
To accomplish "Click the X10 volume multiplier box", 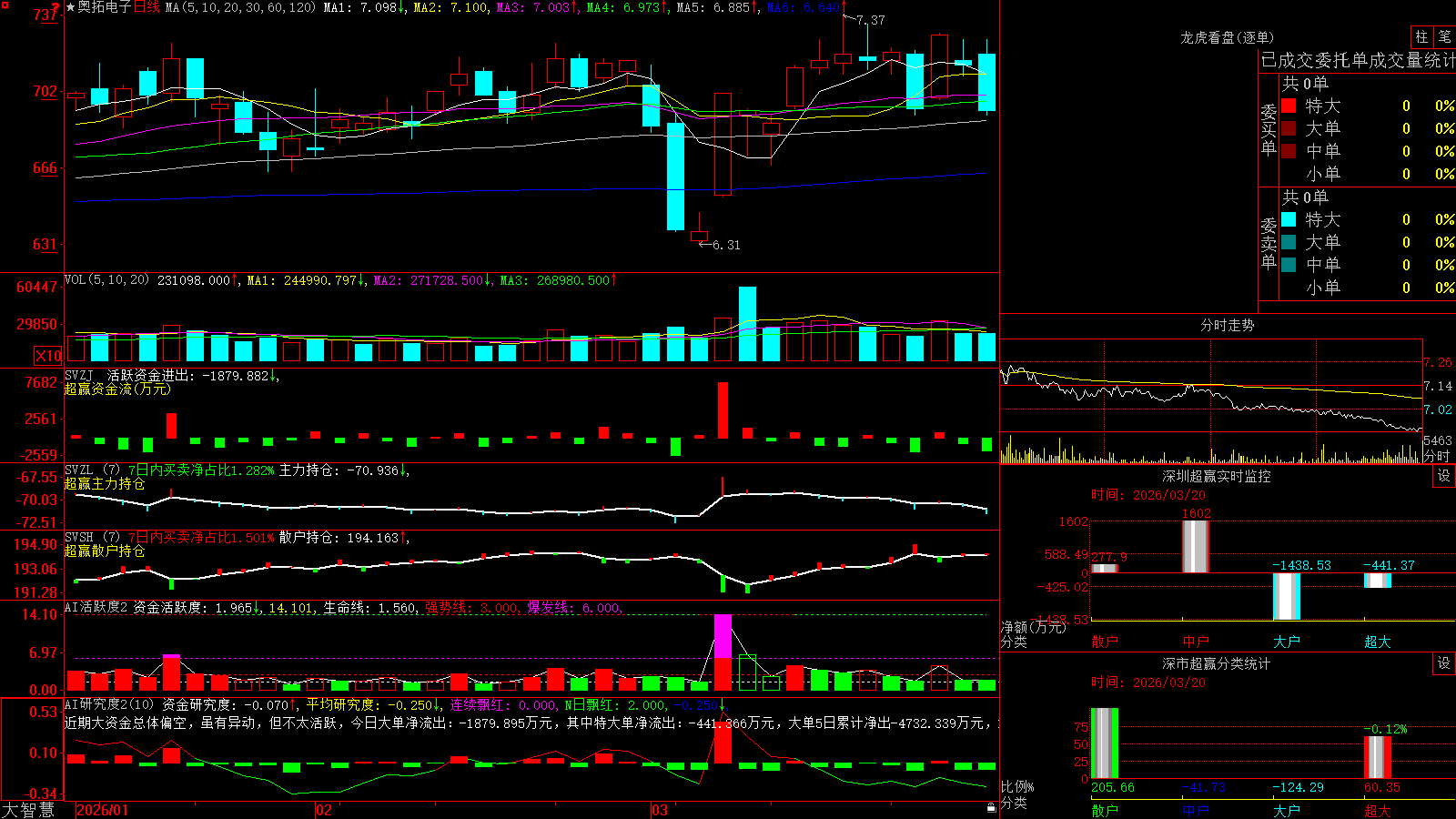I will click(x=48, y=356).
